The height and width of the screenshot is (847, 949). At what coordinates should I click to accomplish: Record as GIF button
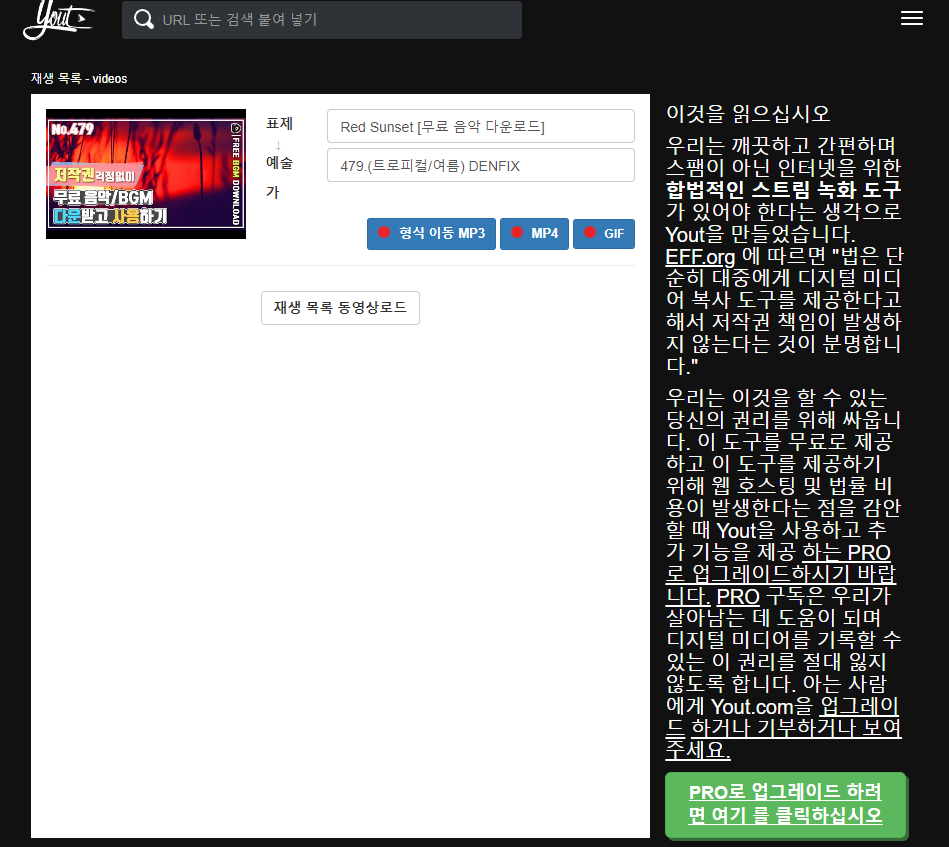coord(603,234)
